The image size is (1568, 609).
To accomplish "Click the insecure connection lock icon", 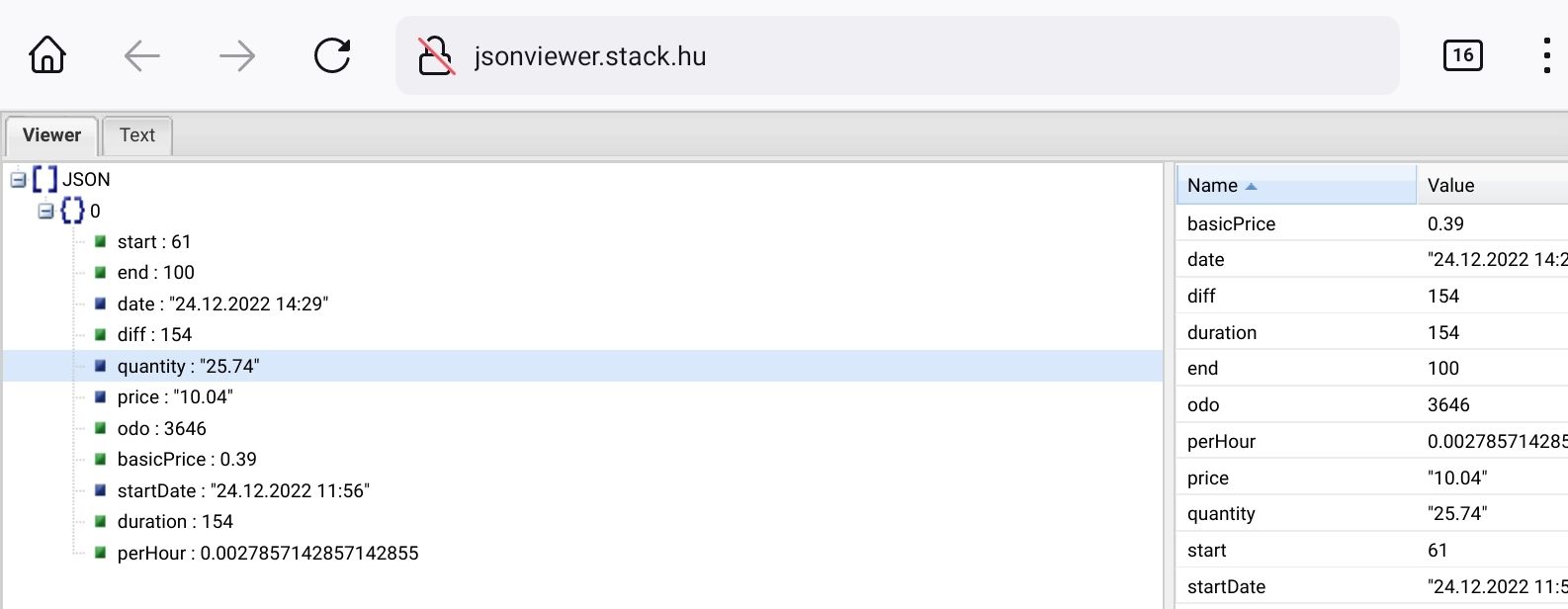I will (x=435, y=56).
